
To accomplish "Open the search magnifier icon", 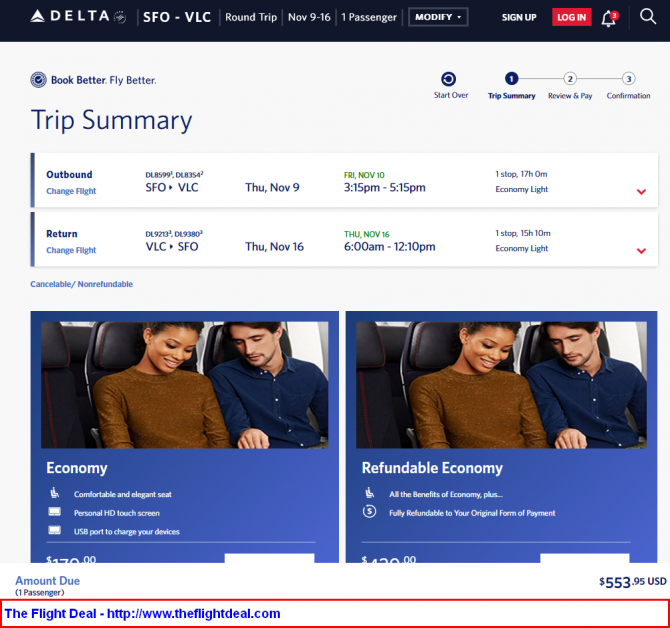I will coord(648,17).
